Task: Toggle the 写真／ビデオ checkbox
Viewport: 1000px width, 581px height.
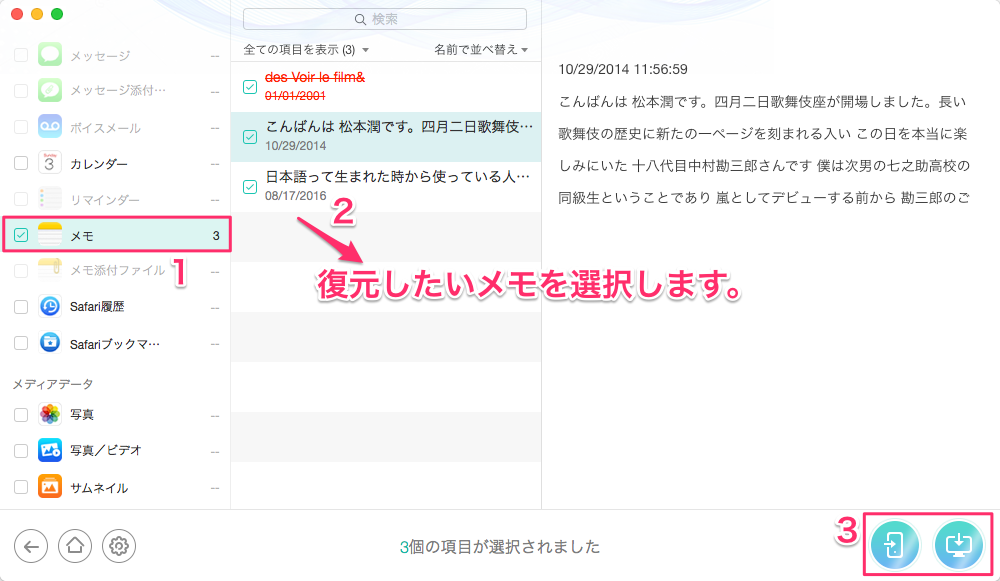Action: [x=21, y=450]
